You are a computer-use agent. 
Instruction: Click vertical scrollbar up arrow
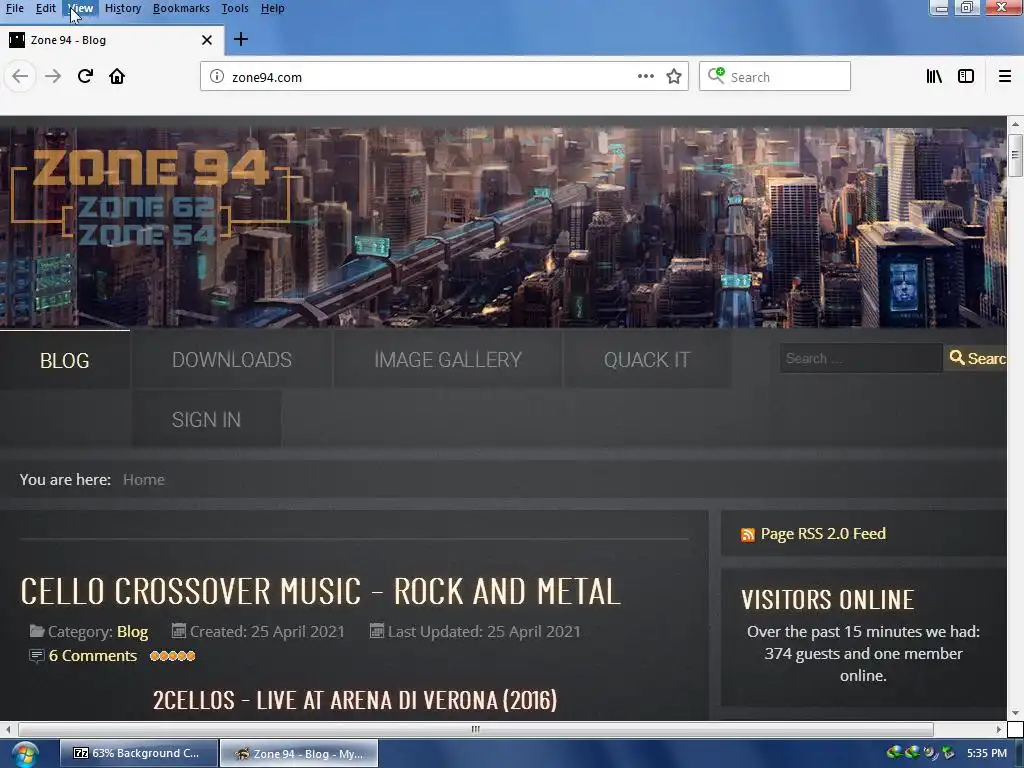[x=1015, y=123]
